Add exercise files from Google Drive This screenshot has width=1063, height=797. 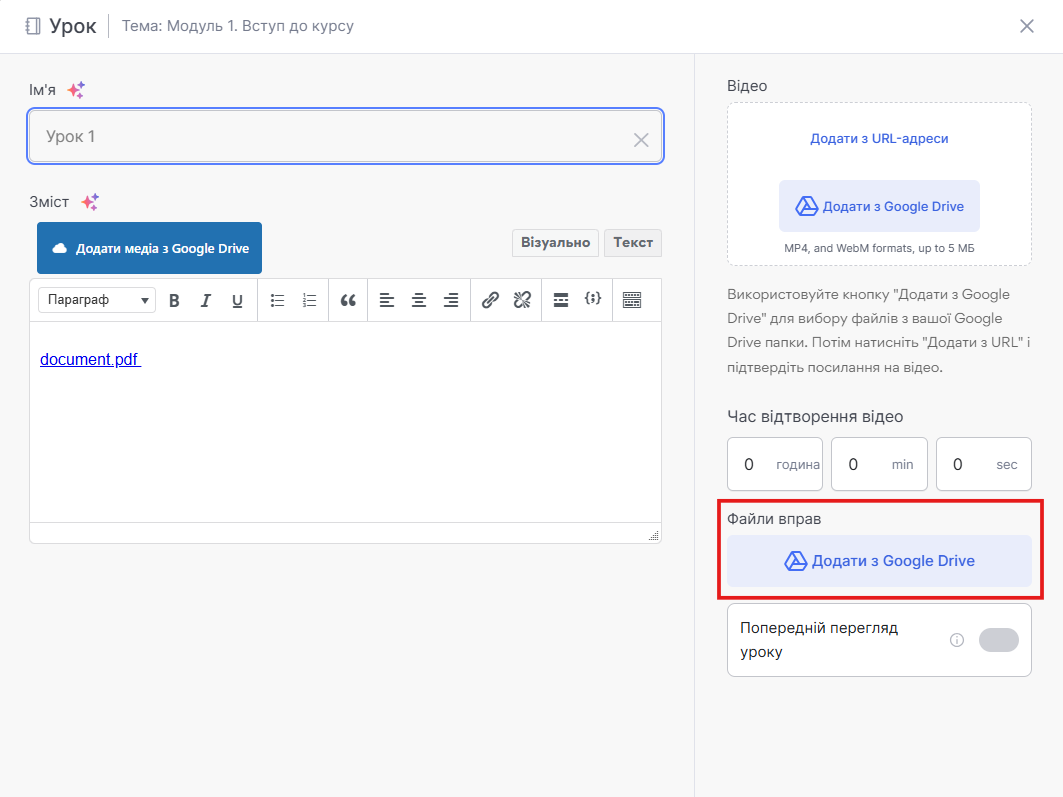tap(879, 561)
